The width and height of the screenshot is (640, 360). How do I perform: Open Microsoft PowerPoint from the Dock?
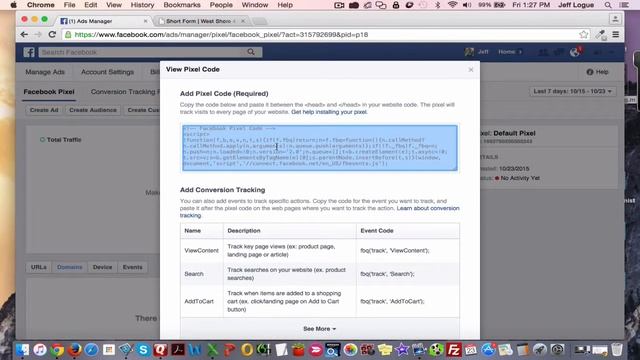point(230,350)
